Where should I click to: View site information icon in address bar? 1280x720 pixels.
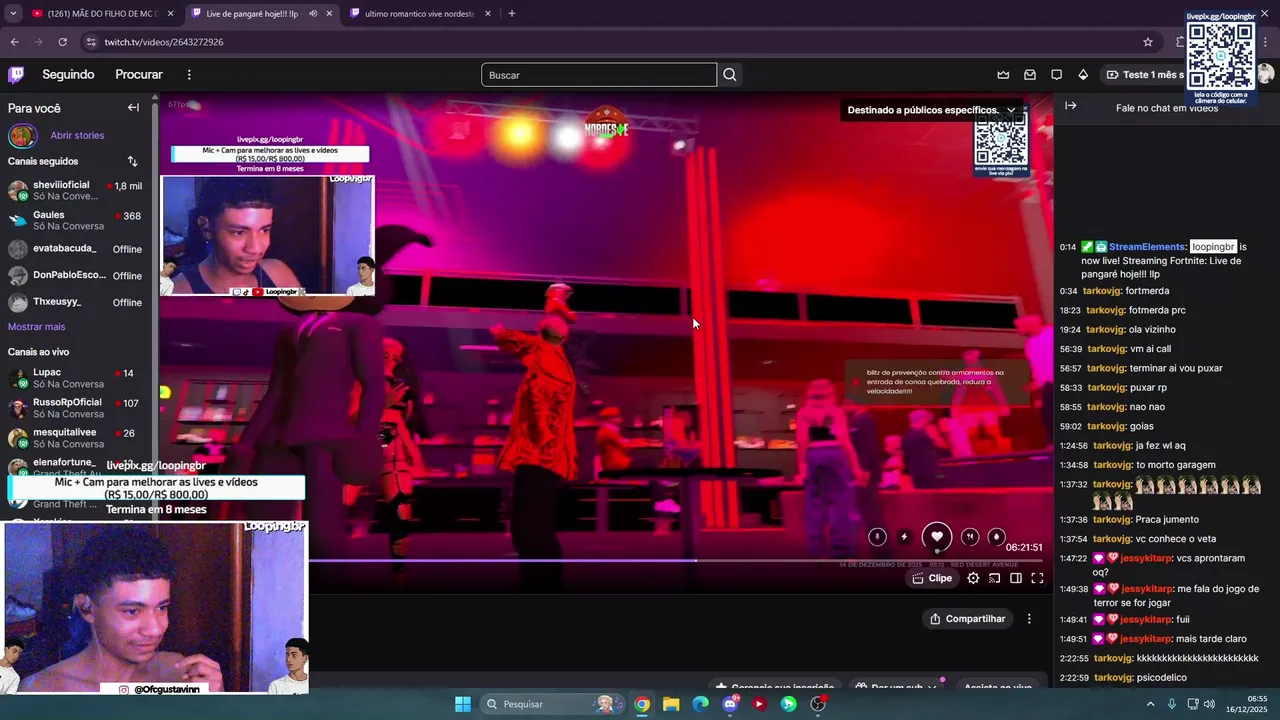[x=91, y=42]
